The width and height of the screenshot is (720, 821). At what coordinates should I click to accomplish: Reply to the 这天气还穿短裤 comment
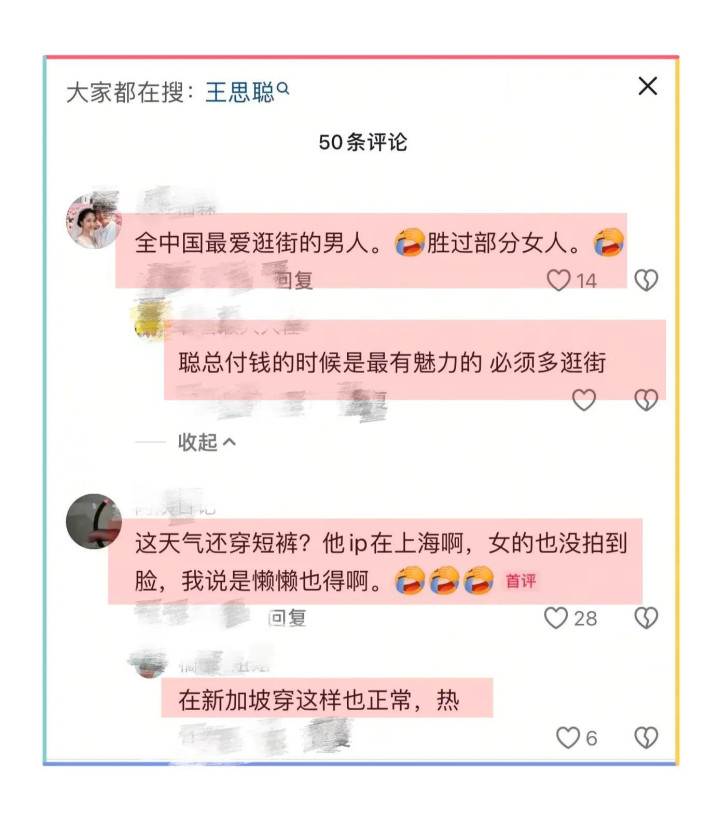pos(287,618)
